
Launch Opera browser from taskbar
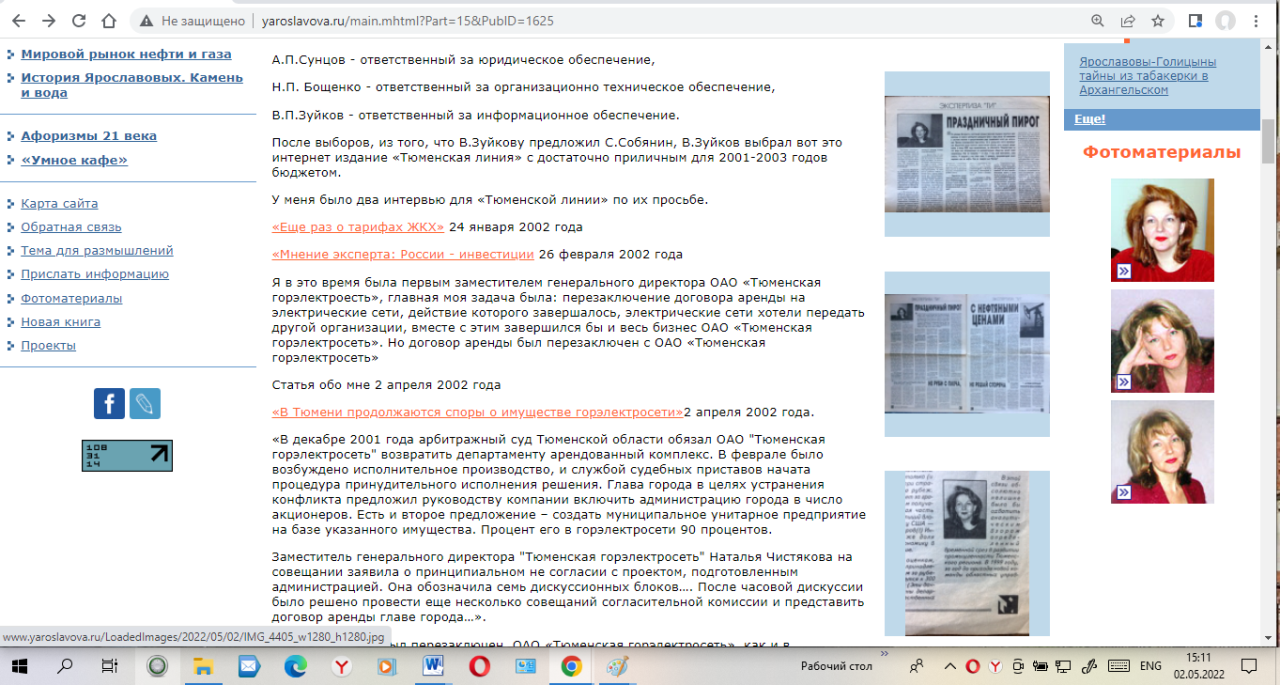(479, 666)
